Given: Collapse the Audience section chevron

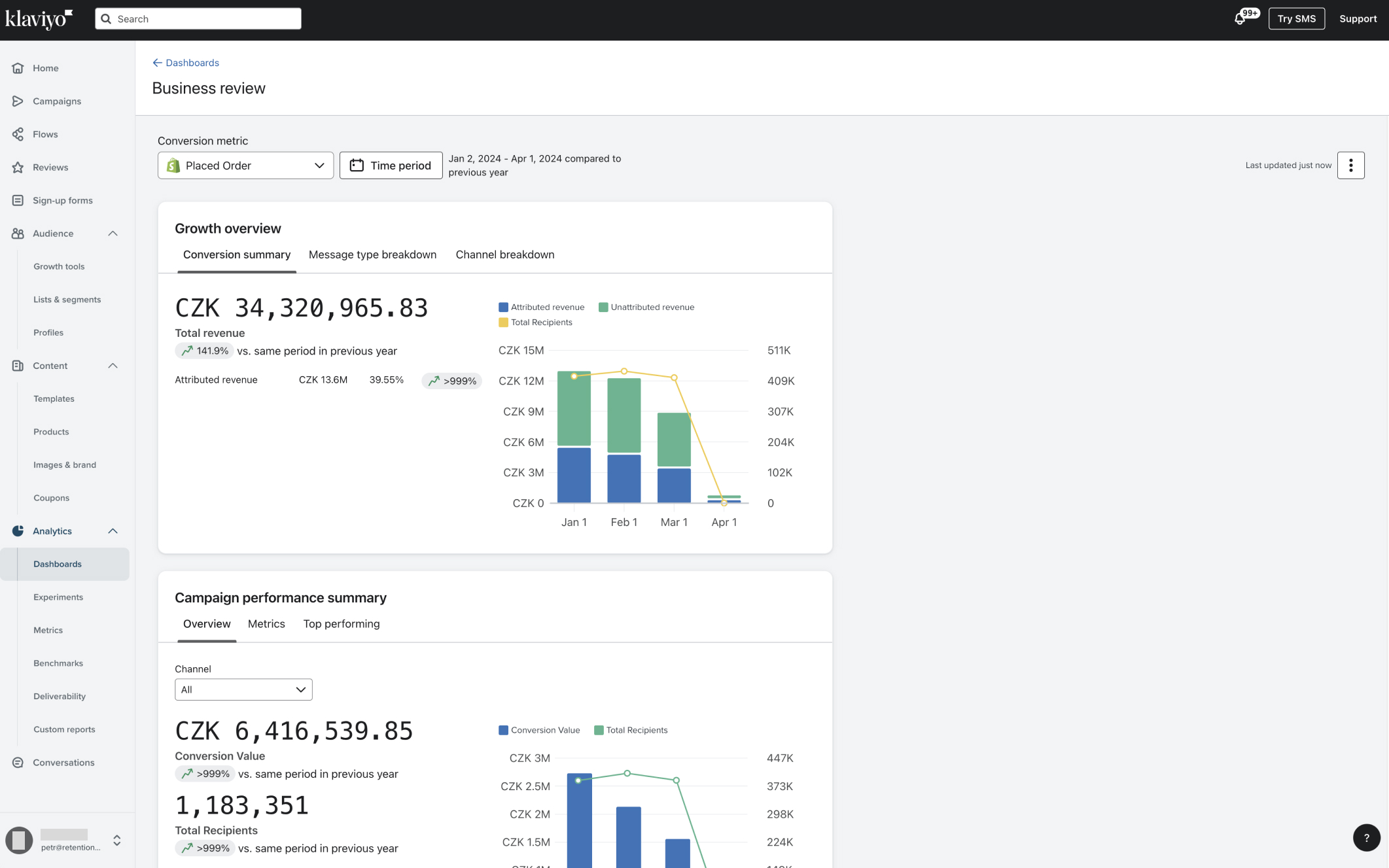Looking at the screenshot, I should tap(113, 234).
